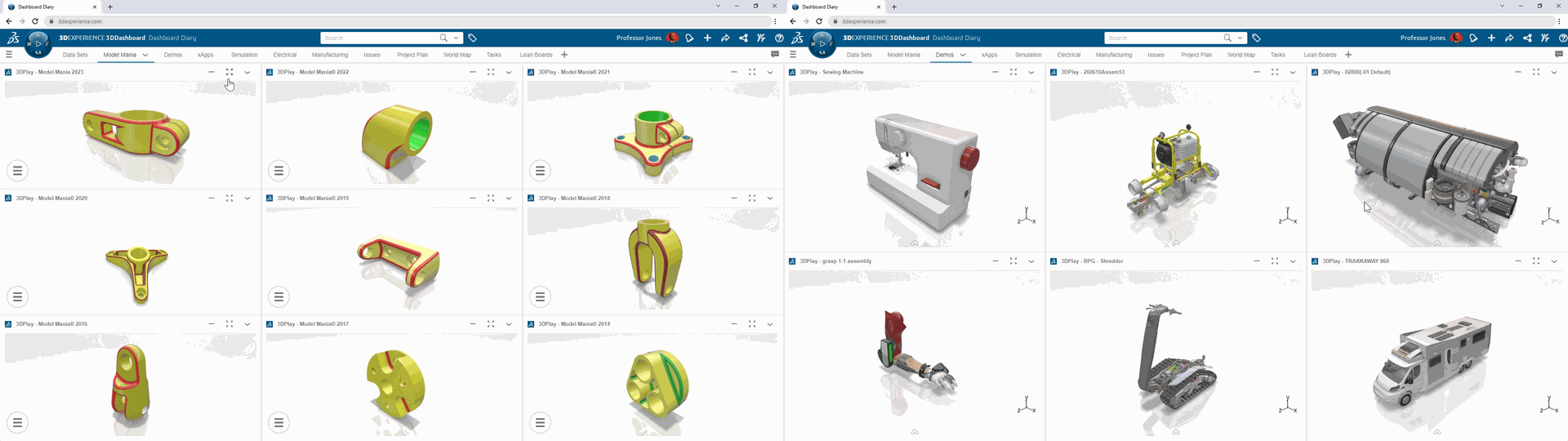This screenshot has height=441, width=1568.
Task: Open the 02800(.01 Default) widget menu chevron
Action: [x=1554, y=72]
